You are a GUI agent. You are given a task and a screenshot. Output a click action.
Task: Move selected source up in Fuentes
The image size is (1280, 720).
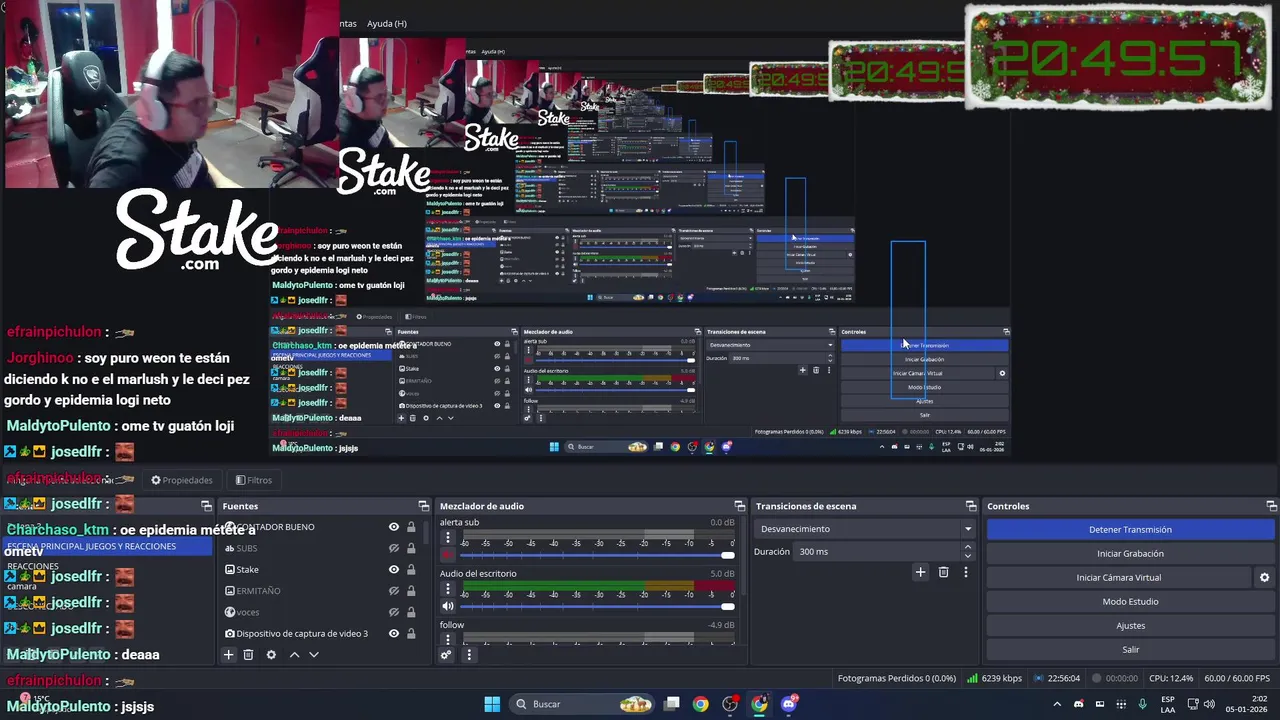(x=294, y=655)
